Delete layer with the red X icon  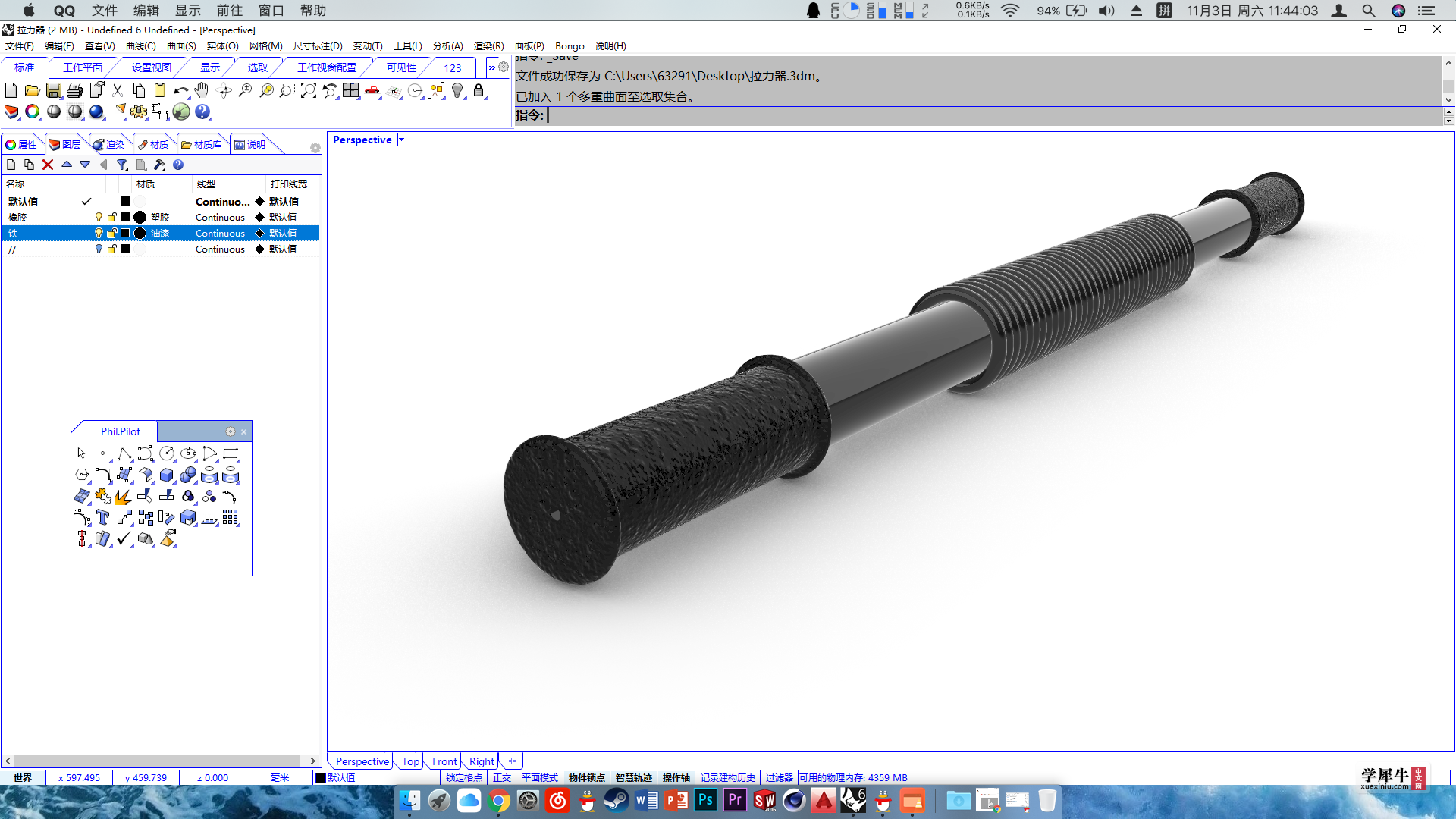pos(48,165)
